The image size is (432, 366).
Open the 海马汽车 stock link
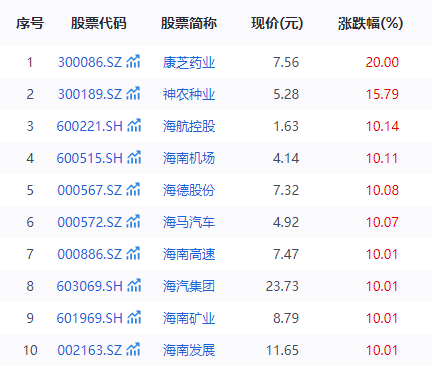(189, 222)
